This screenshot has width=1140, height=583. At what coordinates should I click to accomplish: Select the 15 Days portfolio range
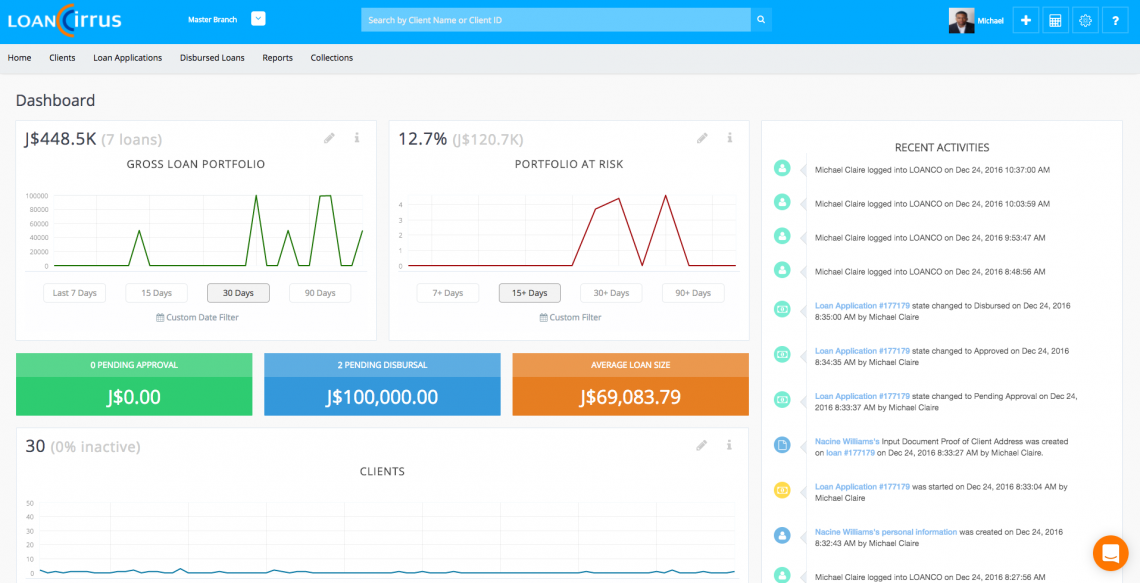coord(156,292)
